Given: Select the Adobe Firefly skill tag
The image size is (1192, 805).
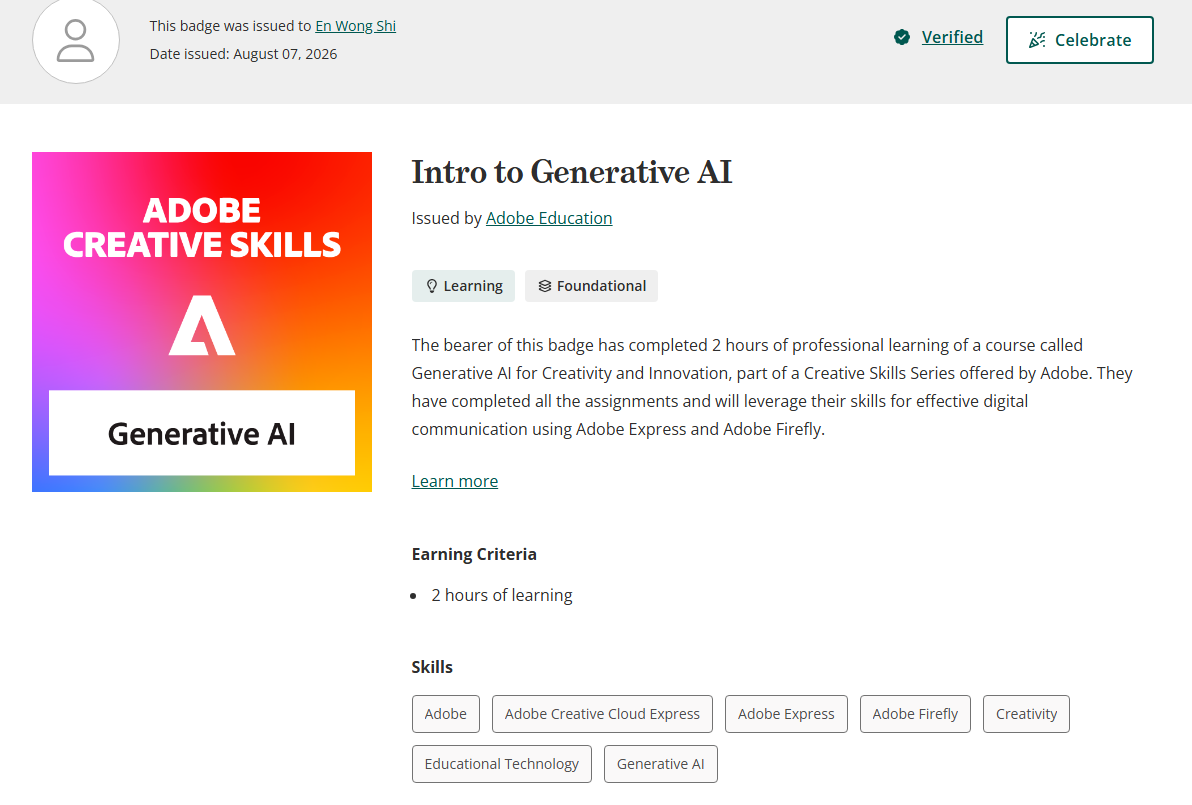Looking at the screenshot, I should pyautogui.click(x=915, y=714).
